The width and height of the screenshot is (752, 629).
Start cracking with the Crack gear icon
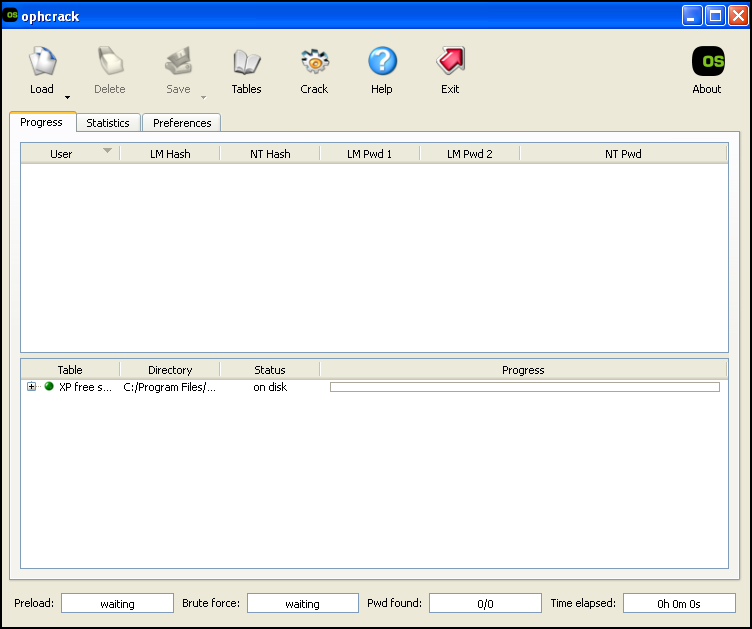pos(315,61)
